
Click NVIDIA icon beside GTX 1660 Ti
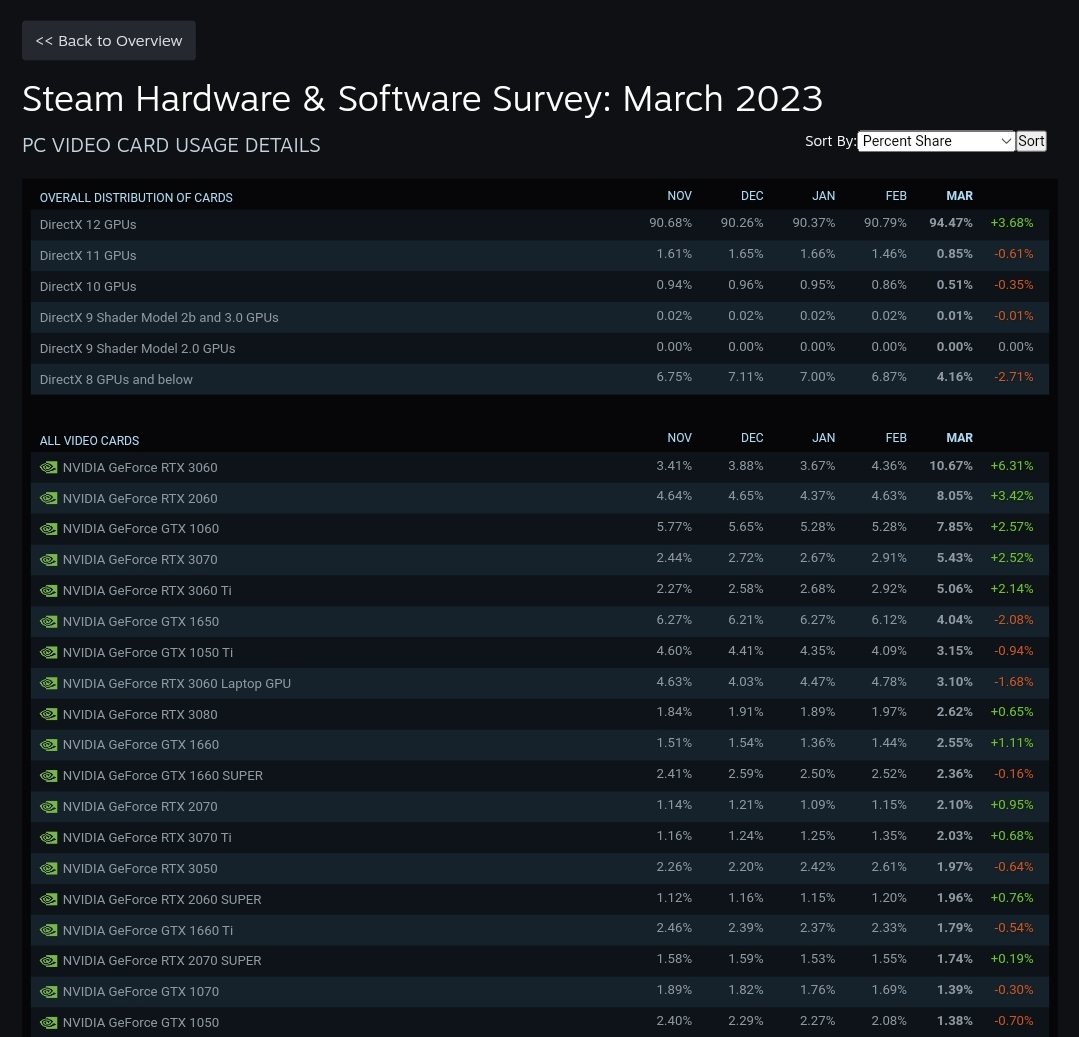tap(48, 930)
